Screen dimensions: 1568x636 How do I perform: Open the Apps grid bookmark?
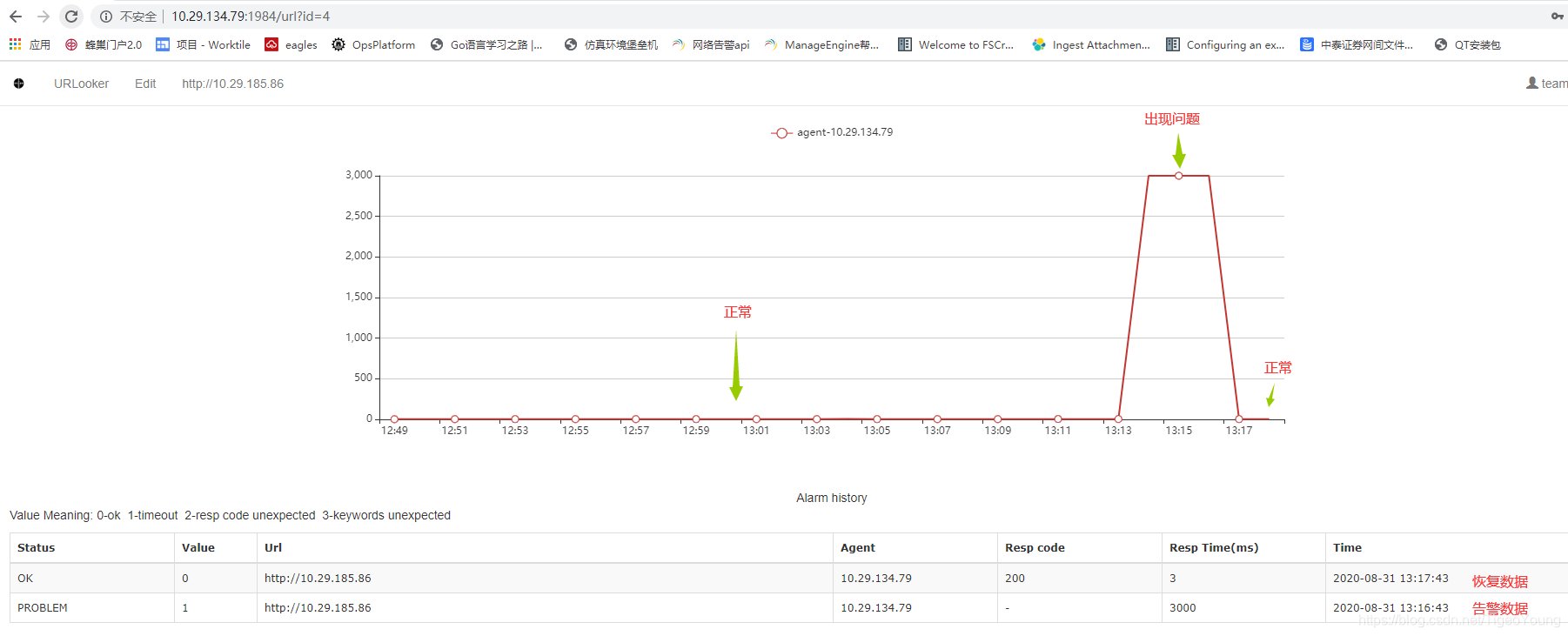[30, 44]
